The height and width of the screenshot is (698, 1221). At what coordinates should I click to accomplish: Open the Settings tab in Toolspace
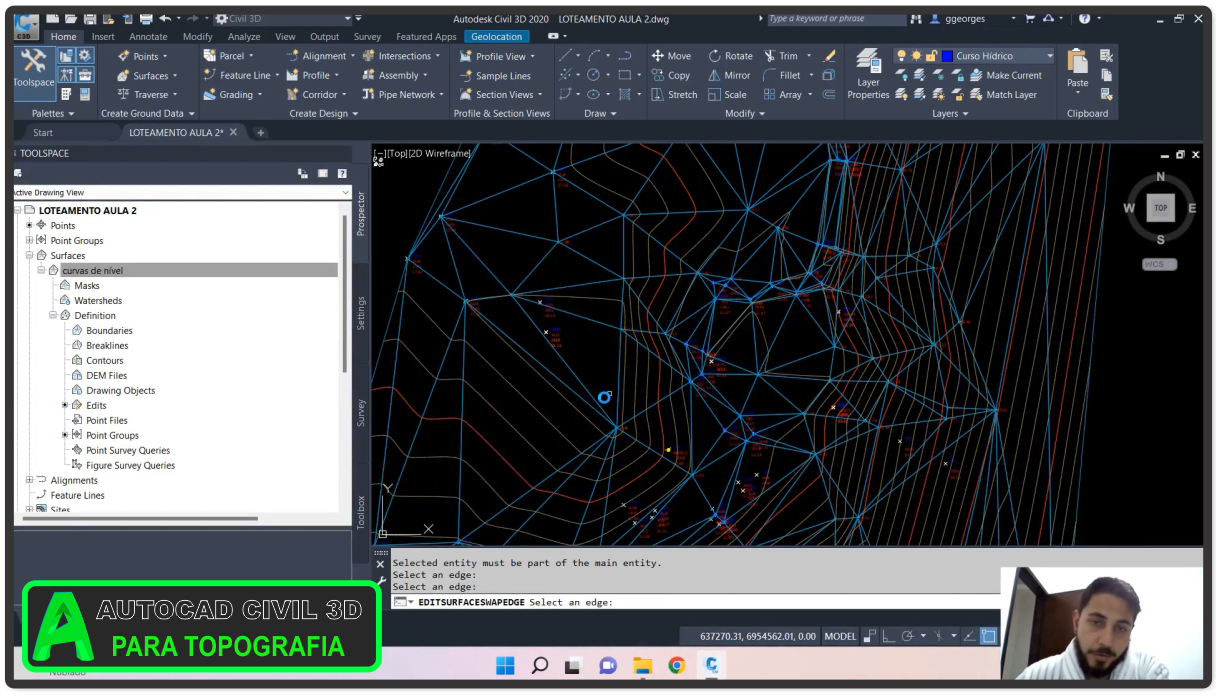(x=361, y=313)
